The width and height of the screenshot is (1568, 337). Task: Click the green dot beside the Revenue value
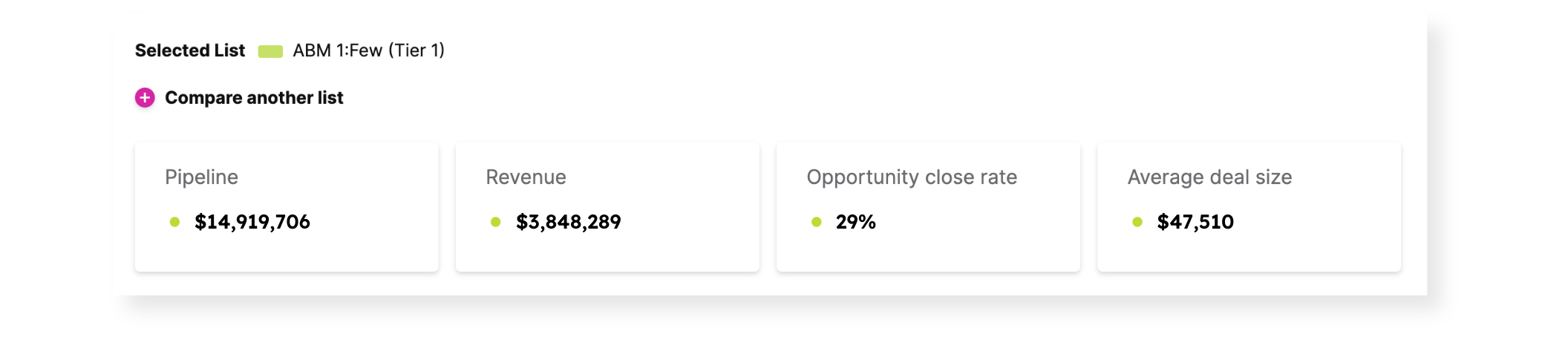pos(495,222)
